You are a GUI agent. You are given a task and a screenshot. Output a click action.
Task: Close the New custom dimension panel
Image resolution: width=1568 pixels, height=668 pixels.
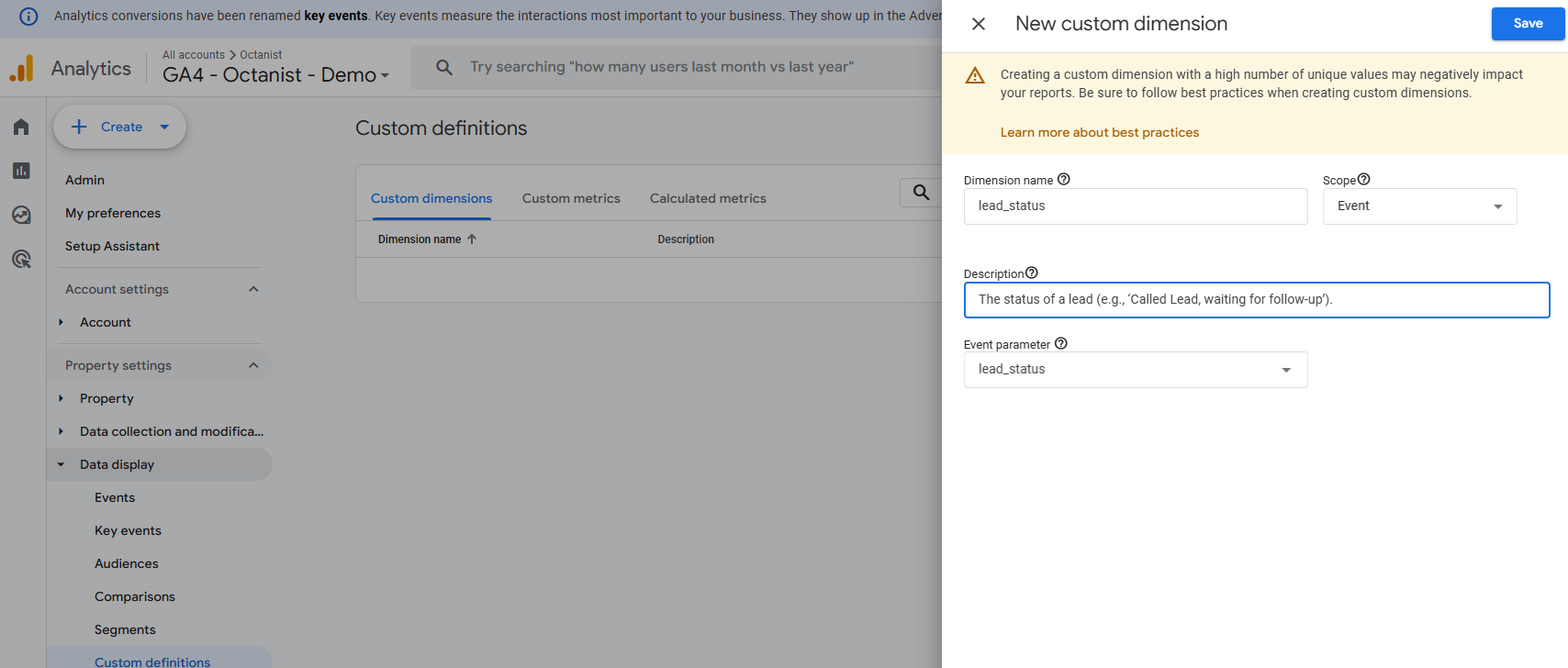979,24
